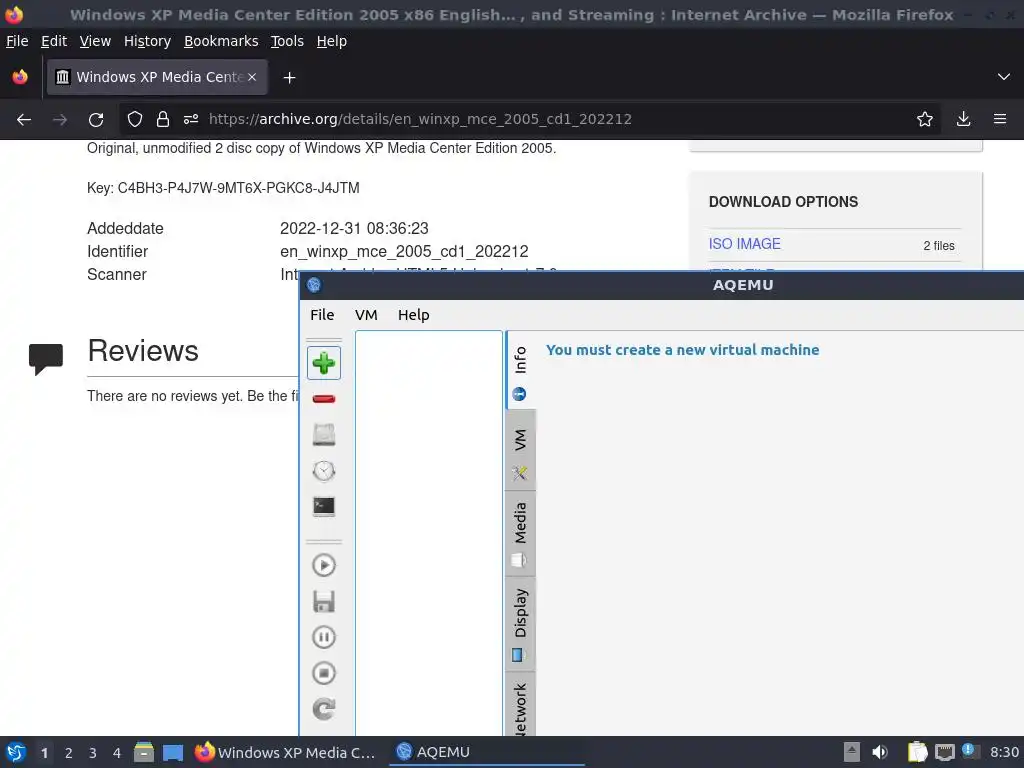Open the file manager icon in taskbar
This screenshot has height=768, width=1024.
(x=144, y=753)
